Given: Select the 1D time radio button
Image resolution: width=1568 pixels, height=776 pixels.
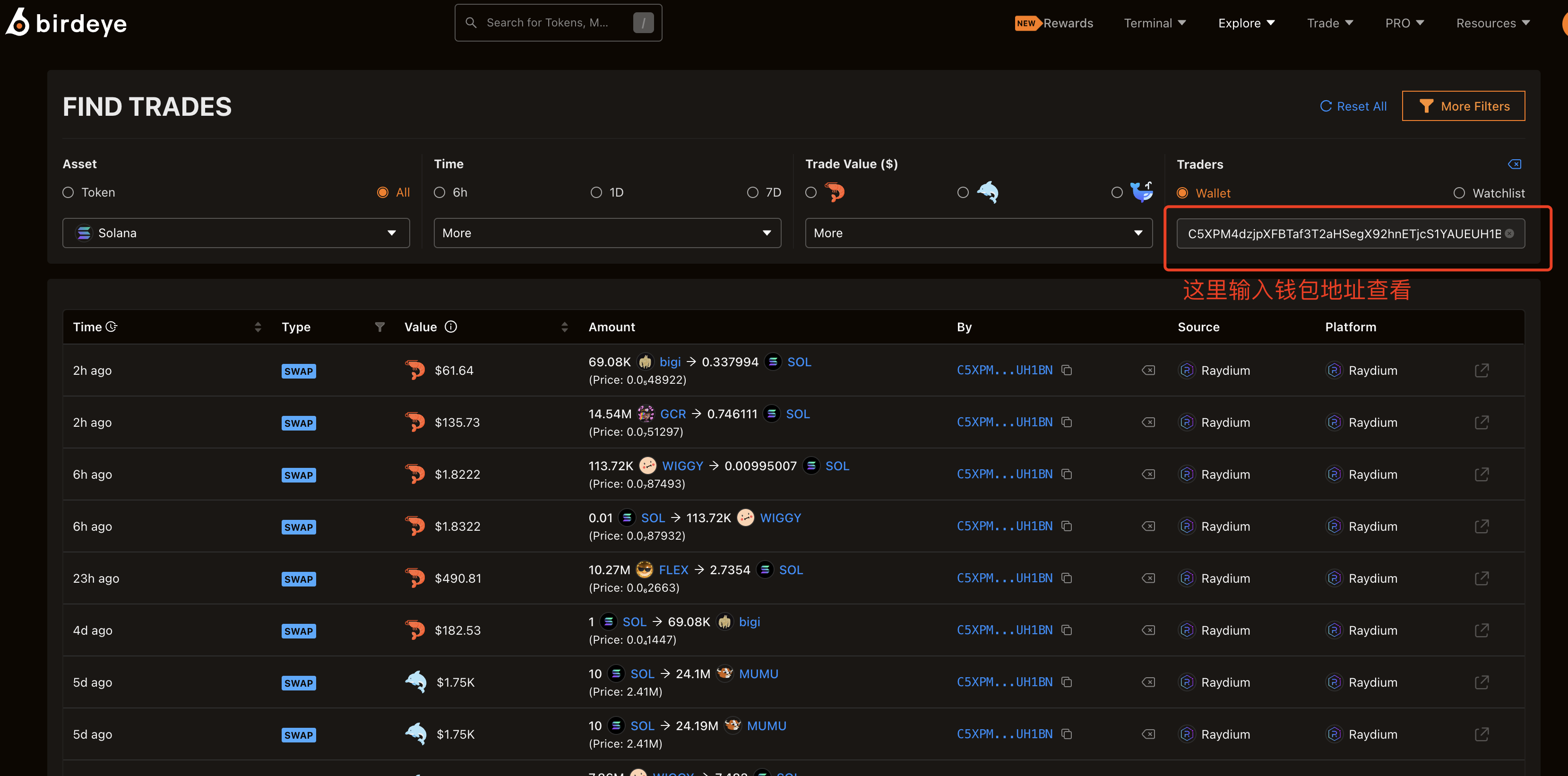Looking at the screenshot, I should click(596, 192).
